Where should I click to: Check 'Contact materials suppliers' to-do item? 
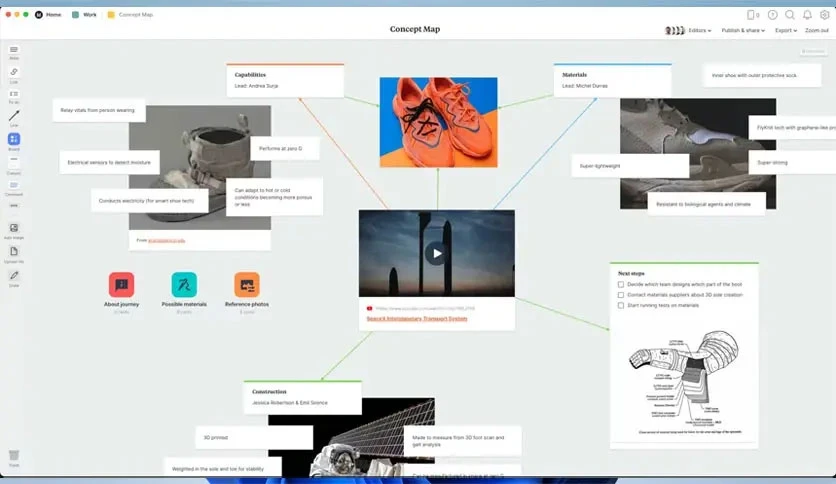pyautogui.click(x=621, y=295)
